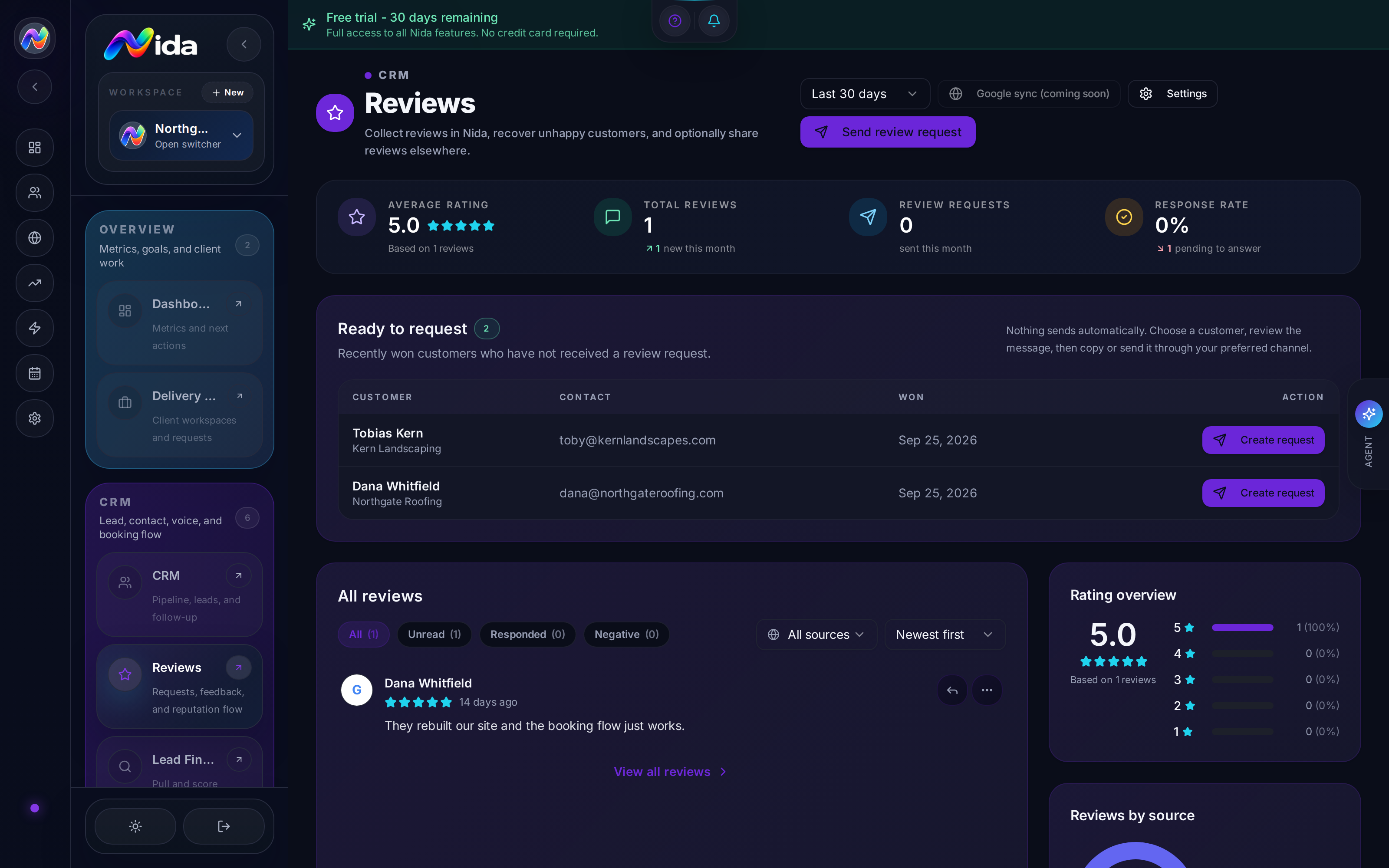Click the lightning bolt icon in left rail
Image resolution: width=1389 pixels, height=868 pixels.
35,329
